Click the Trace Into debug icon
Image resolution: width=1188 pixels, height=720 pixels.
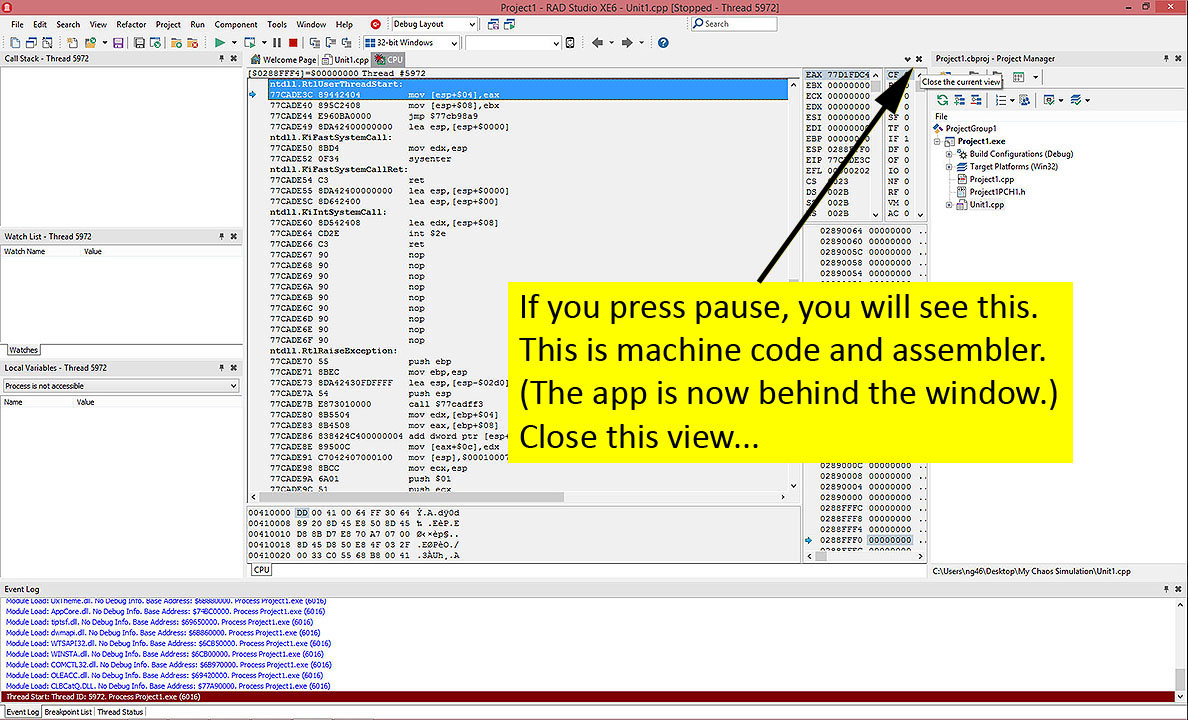click(314, 43)
